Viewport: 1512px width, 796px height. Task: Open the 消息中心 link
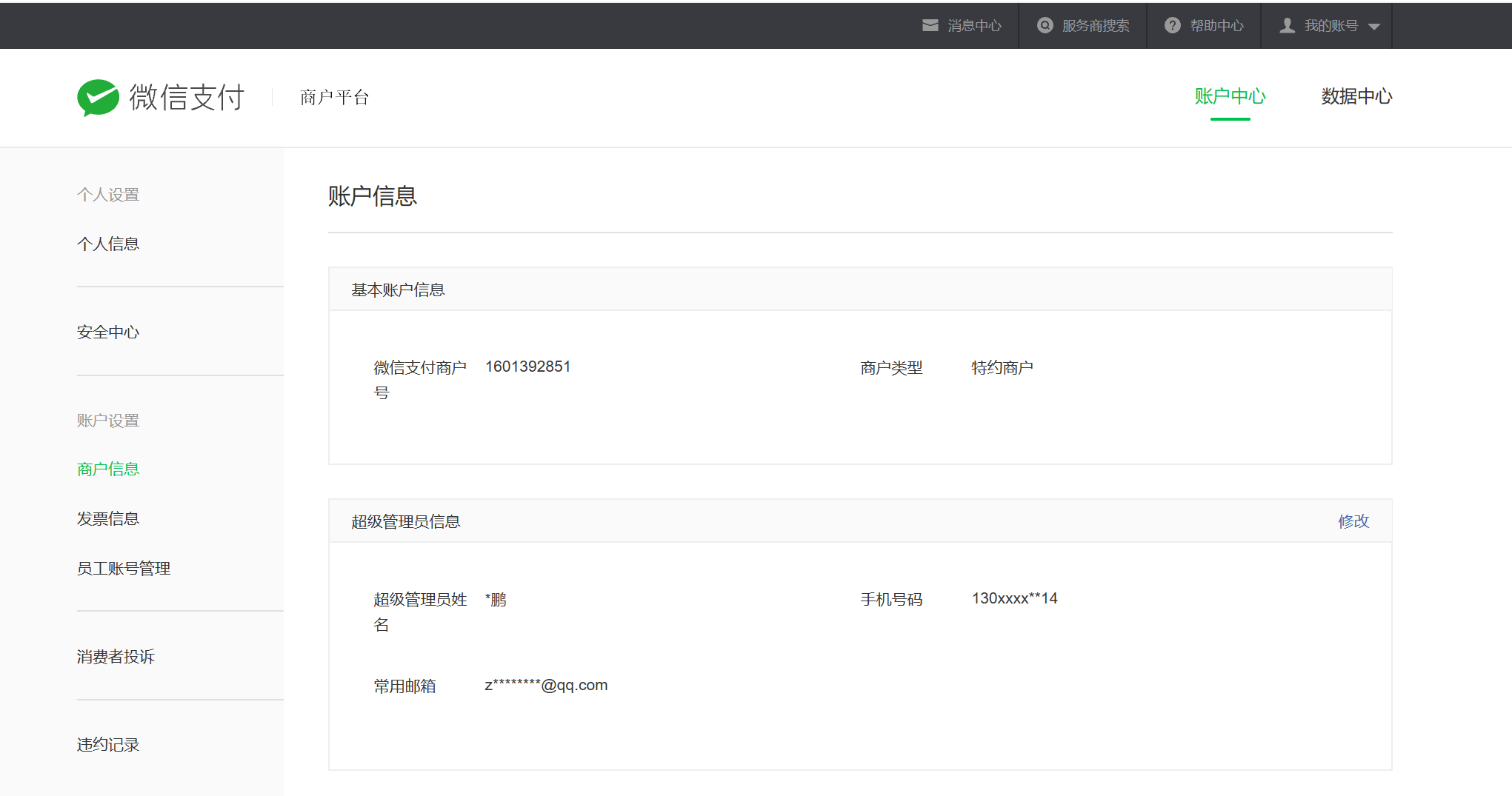click(974, 26)
